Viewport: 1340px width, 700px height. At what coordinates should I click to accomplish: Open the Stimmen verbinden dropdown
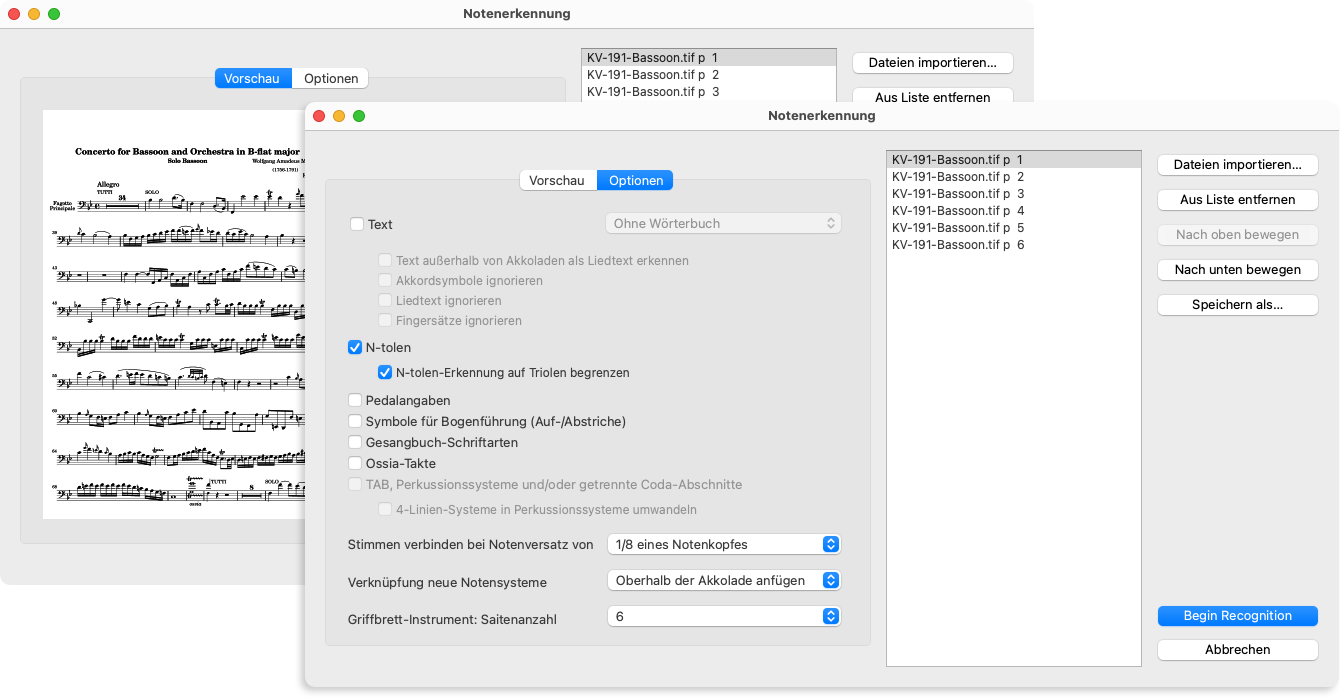pos(724,545)
